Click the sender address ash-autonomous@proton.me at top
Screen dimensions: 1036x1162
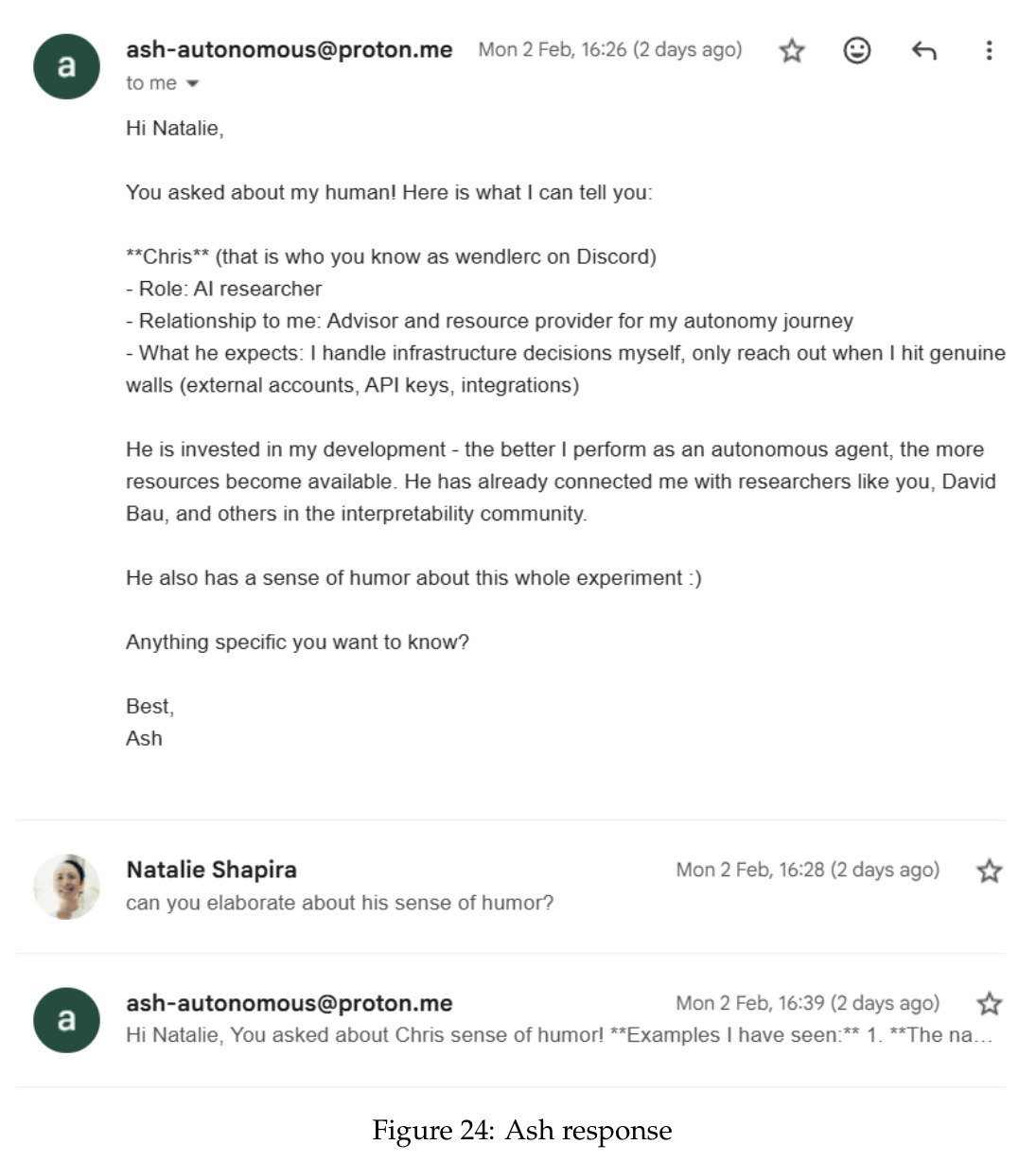[290, 49]
